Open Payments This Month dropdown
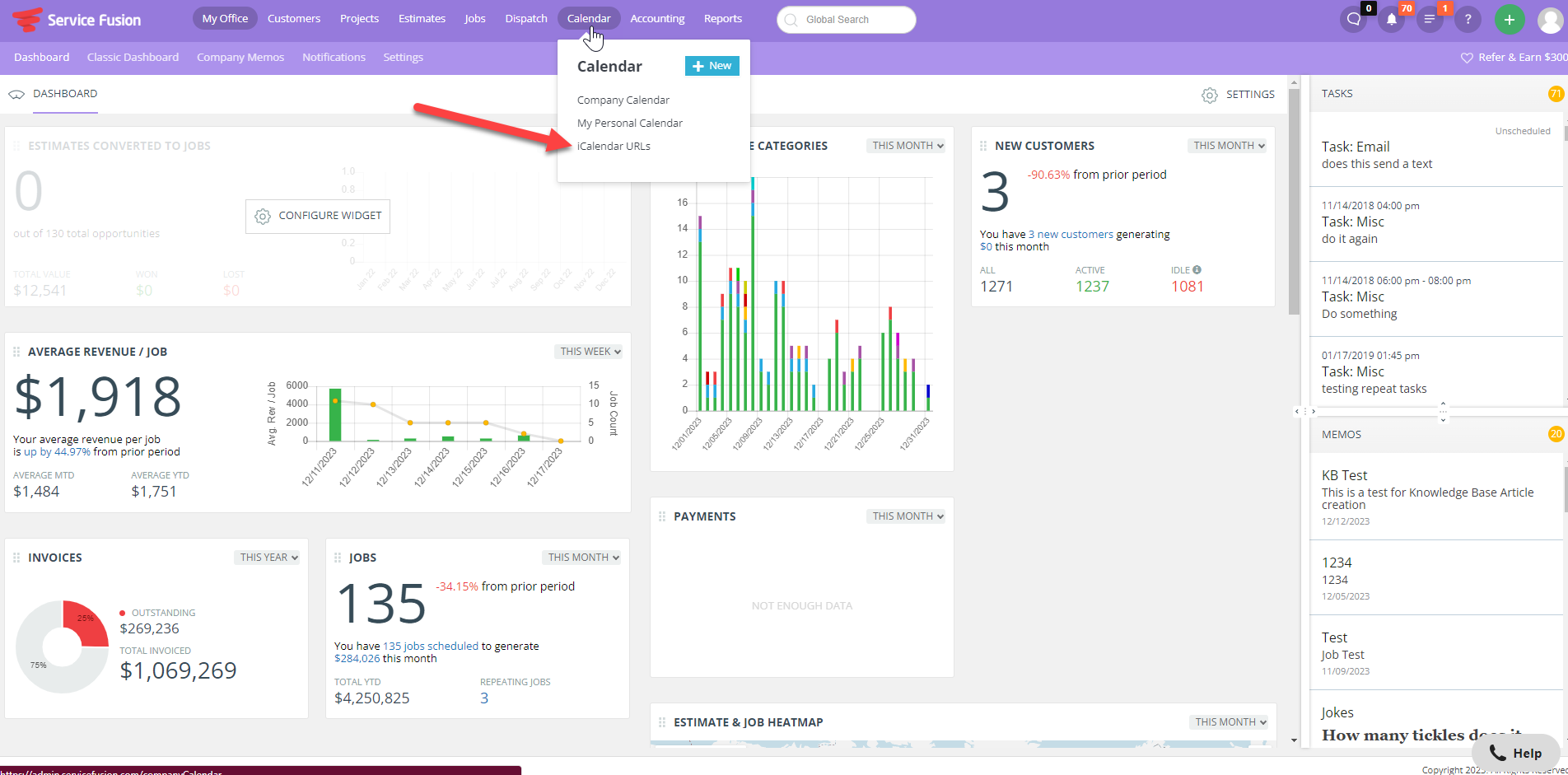The image size is (1568, 775). pos(908,516)
